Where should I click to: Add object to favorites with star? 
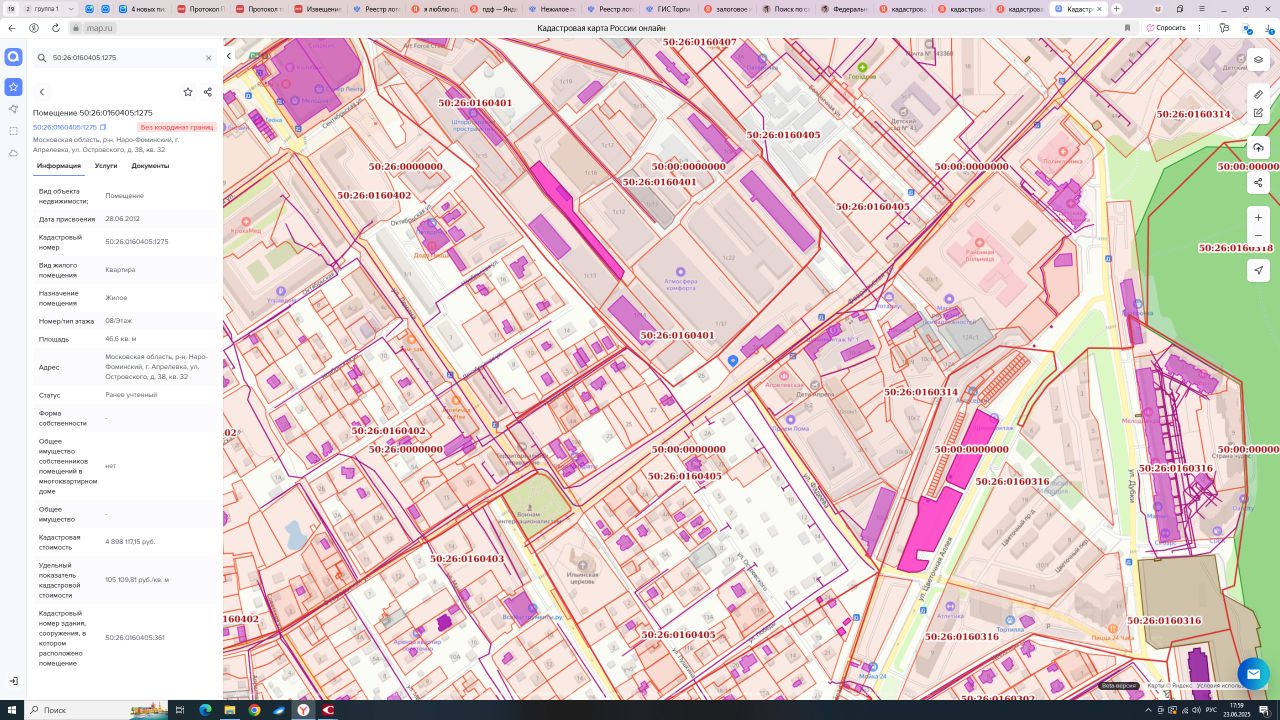click(187, 92)
